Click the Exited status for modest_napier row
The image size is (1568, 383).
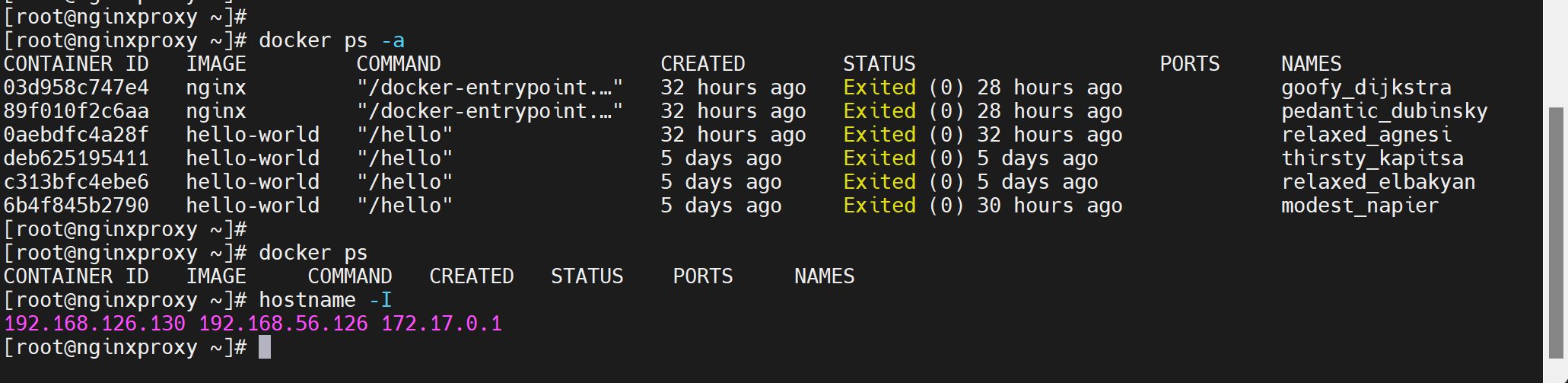coord(879,206)
